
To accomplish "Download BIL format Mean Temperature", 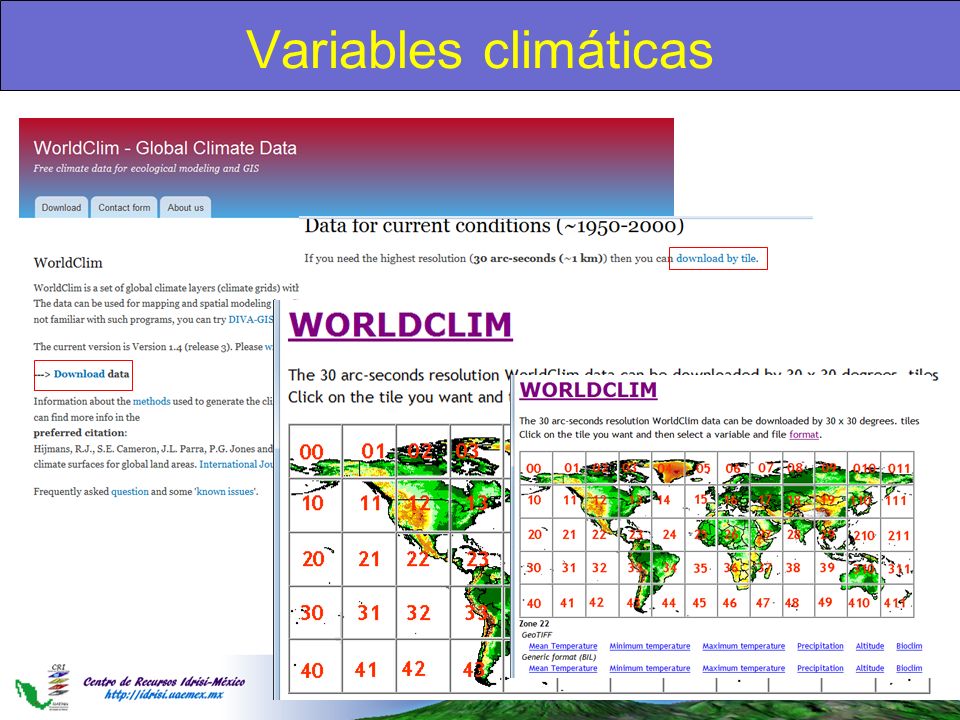I will [x=563, y=668].
